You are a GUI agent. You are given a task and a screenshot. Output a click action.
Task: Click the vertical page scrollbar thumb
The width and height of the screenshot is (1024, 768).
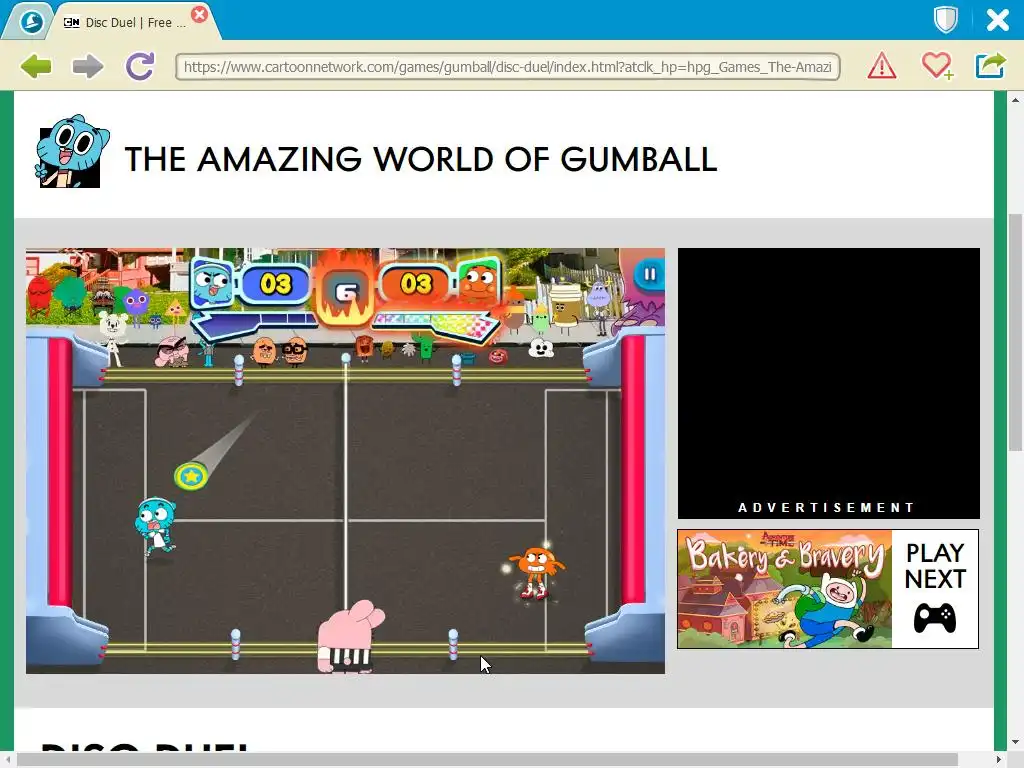point(1015,332)
